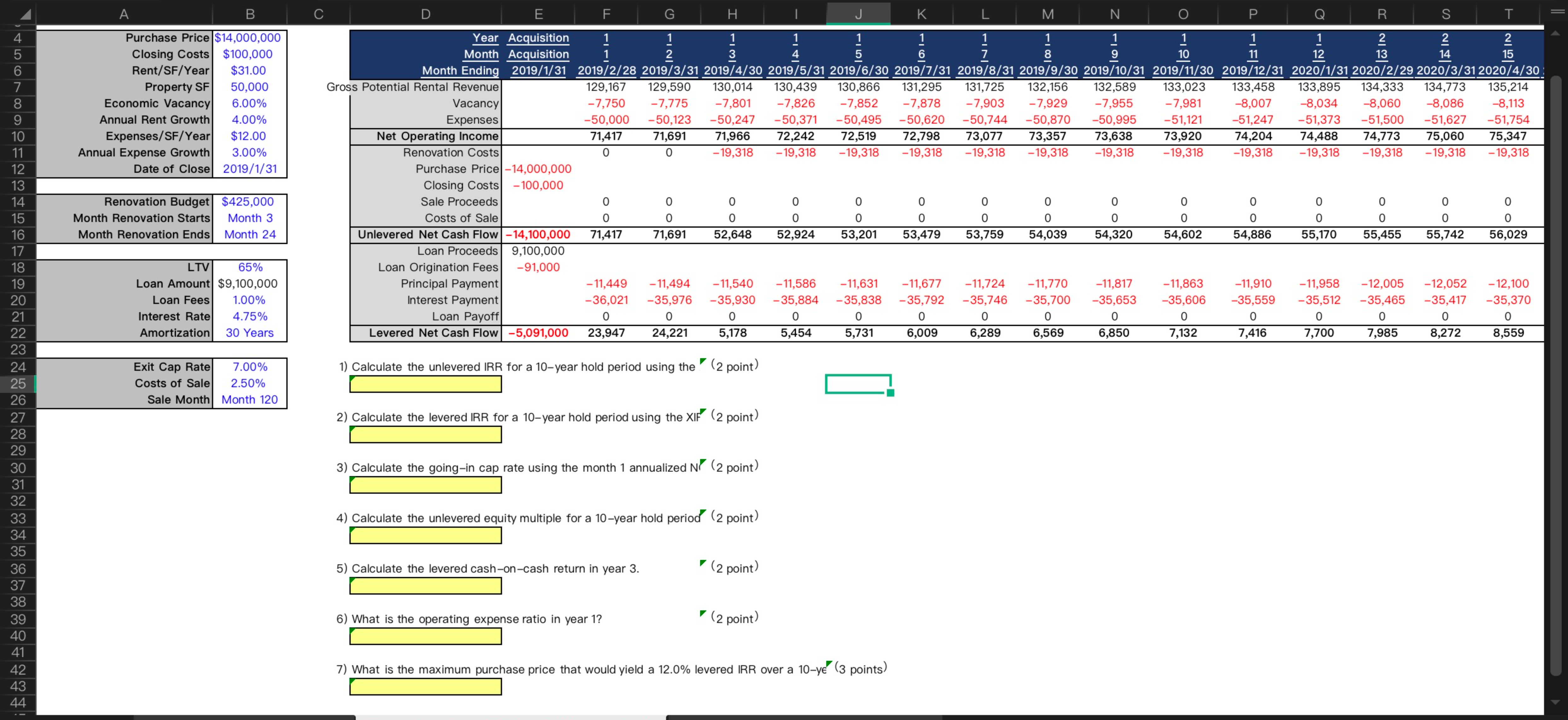Click the yellow answer cell under question 1
The width and height of the screenshot is (1568, 720).
(x=425, y=384)
